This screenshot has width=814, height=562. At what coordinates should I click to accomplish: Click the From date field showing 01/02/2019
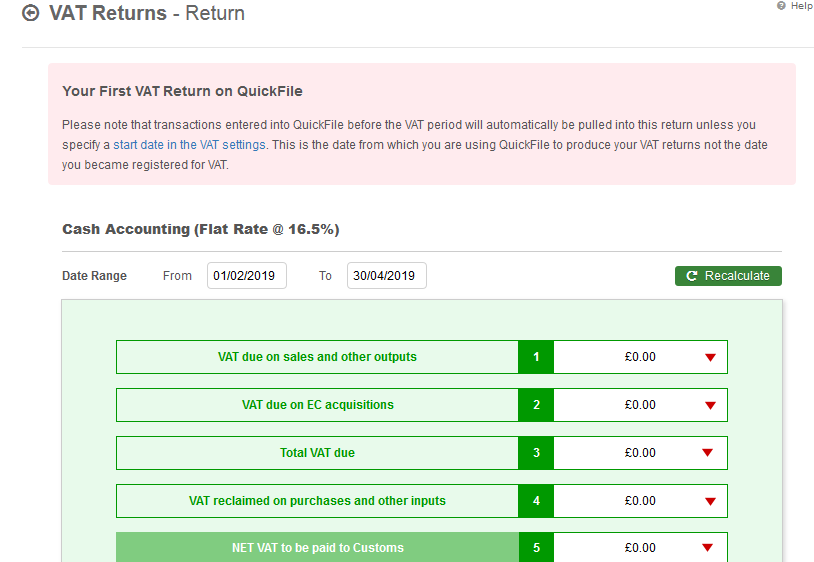click(x=246, y=276)
